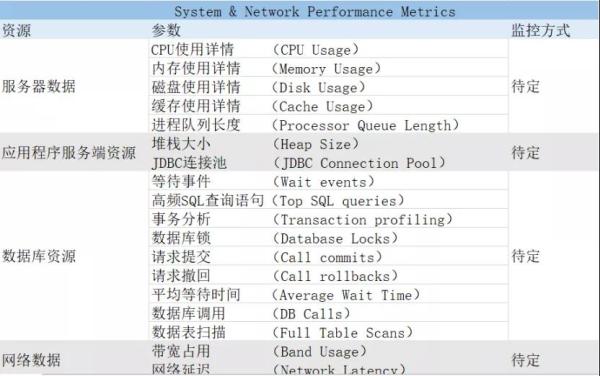Viewport: 600px width, 376px height.
Task: Select the System & Network Performance Metrics title
Action: (x=315, y=11)
